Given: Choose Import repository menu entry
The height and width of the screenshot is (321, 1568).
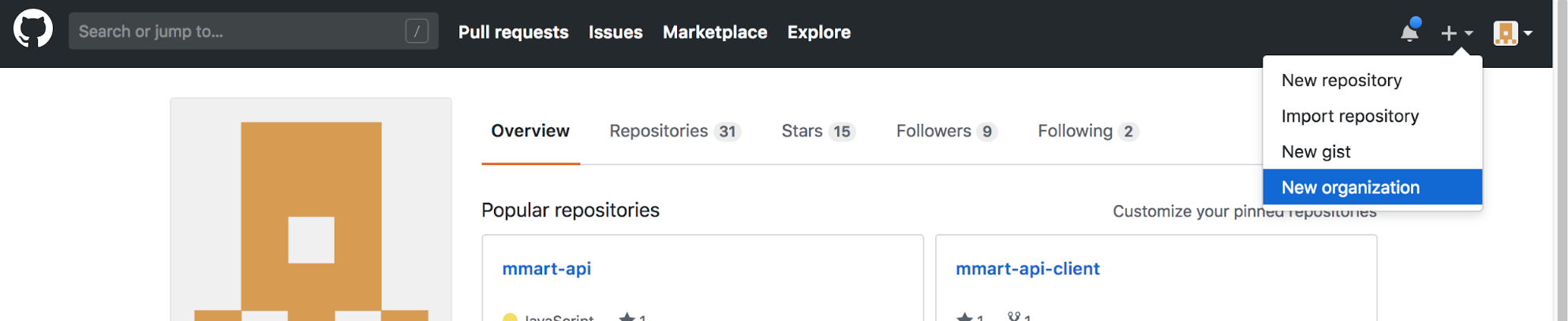Looking at the screenshot, I should point(1349,116).
